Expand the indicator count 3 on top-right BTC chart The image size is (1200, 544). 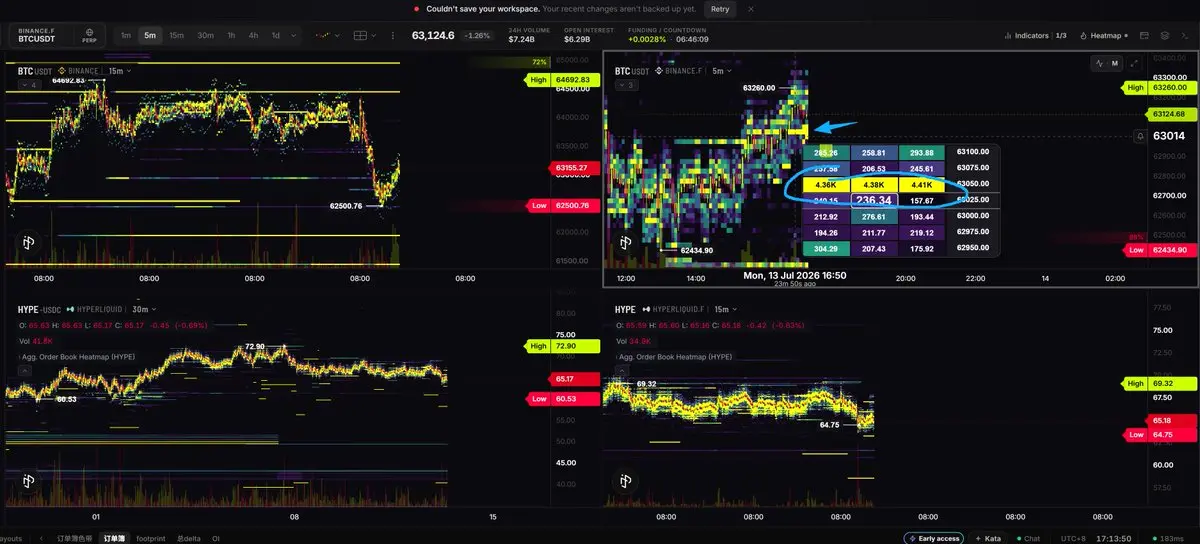627,85
